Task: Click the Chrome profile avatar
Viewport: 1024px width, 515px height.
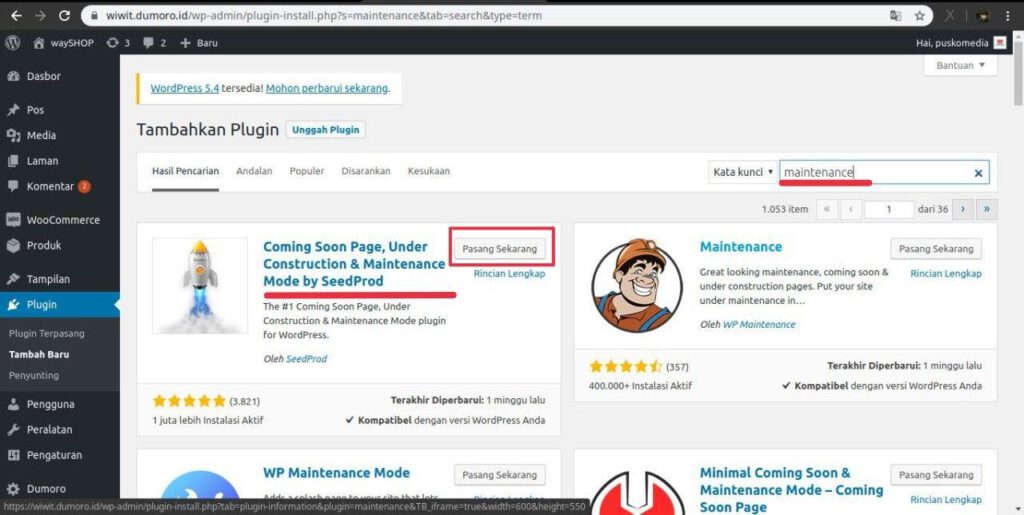Action: coord(984,16)
